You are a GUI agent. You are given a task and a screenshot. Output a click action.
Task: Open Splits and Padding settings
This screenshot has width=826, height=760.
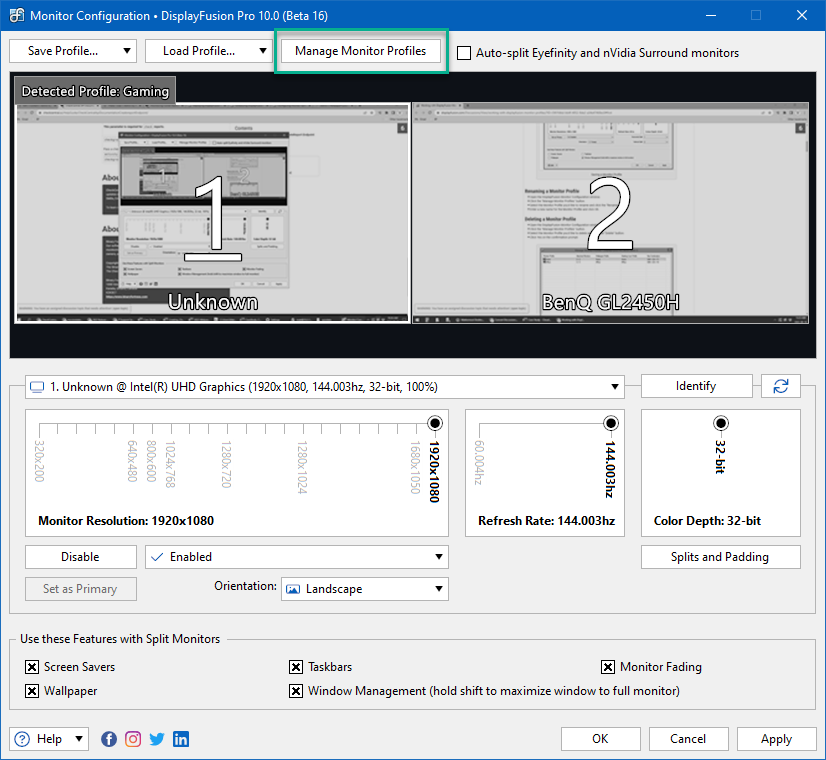pos(720,557)
